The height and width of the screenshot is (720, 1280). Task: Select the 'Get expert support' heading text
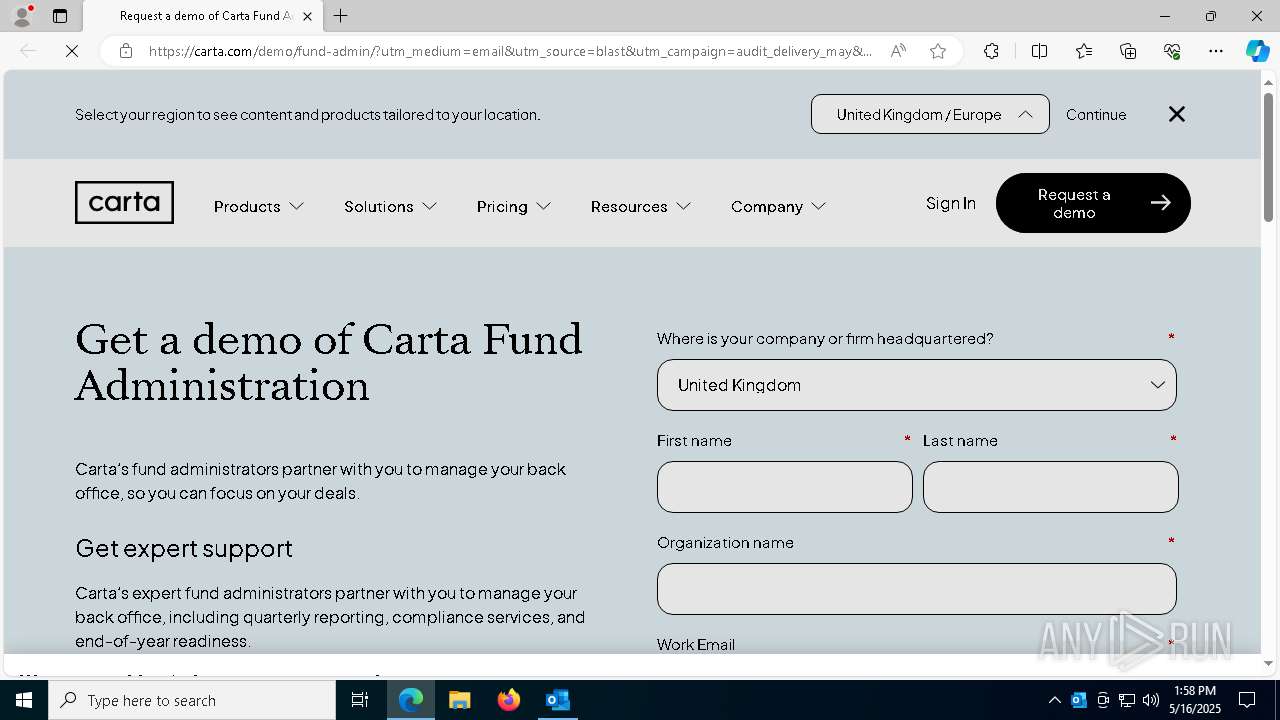[184, 548]
